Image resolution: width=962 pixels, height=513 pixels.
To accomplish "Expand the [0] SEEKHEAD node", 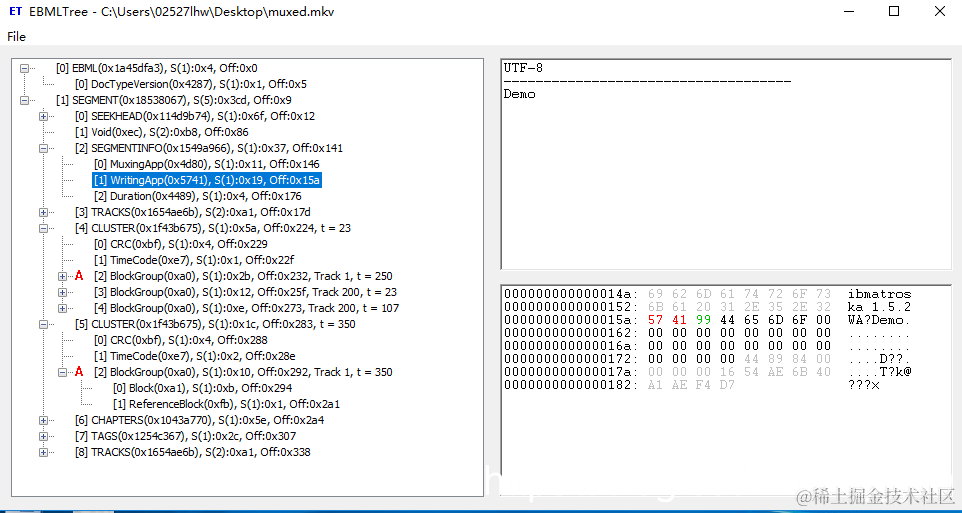I will [x=44, y=116].
